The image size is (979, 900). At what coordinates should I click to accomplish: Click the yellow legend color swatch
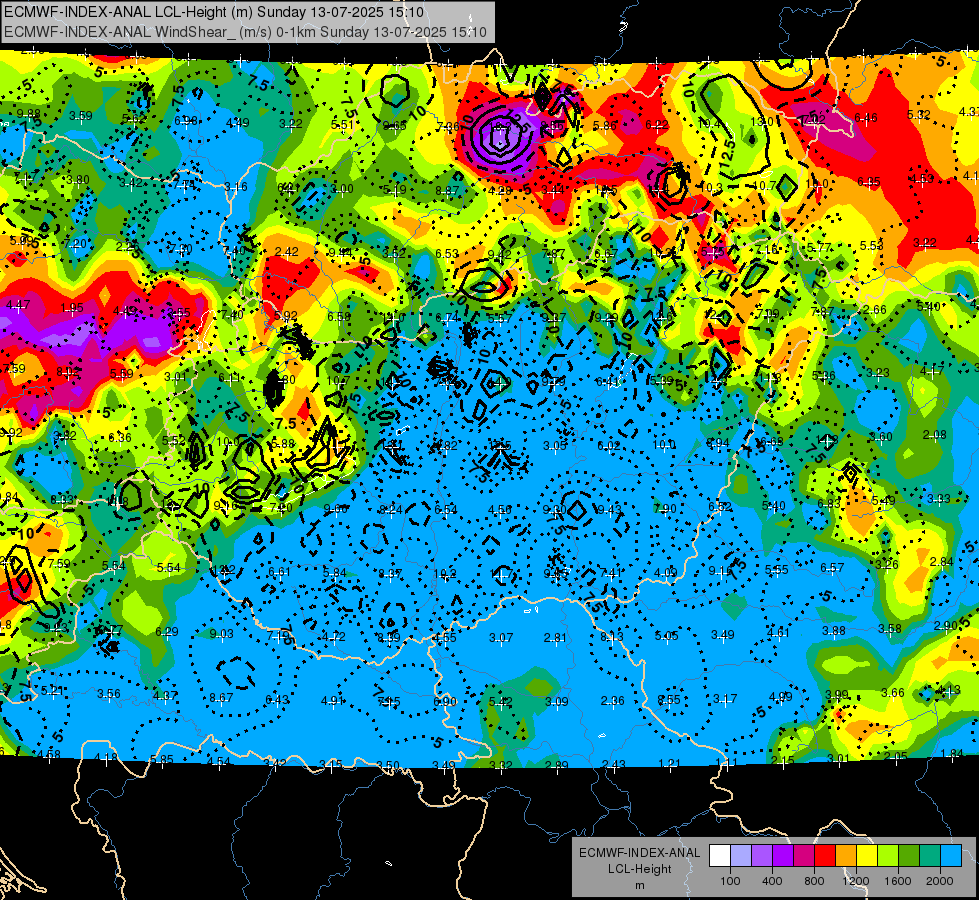(x=867, y=856)
